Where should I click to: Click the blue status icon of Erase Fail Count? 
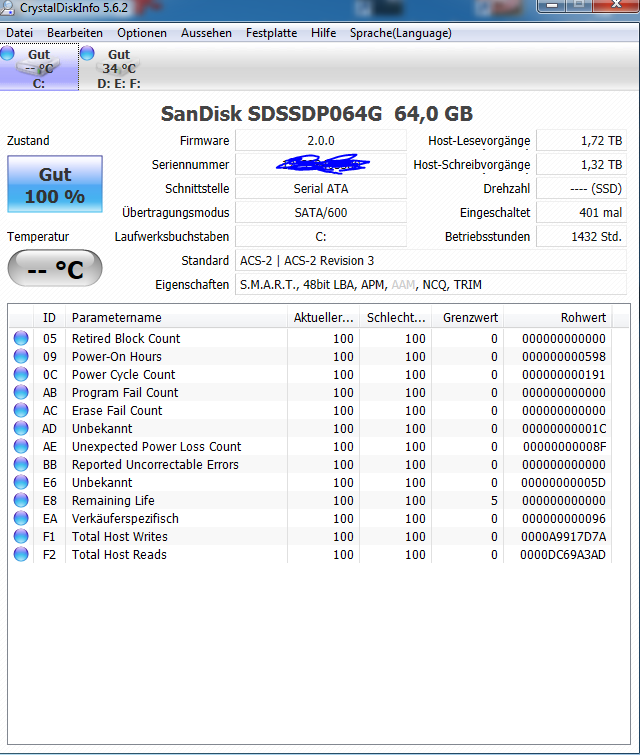(x=21, y=410)
